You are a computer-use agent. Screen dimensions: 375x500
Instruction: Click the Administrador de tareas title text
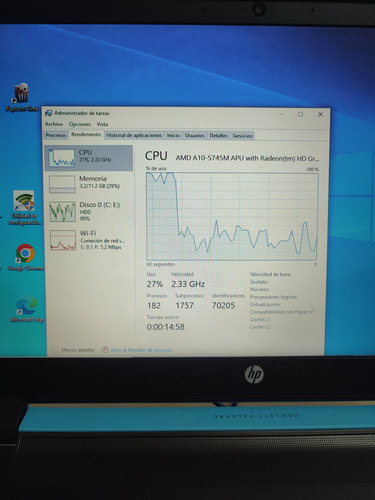[82, 113]
